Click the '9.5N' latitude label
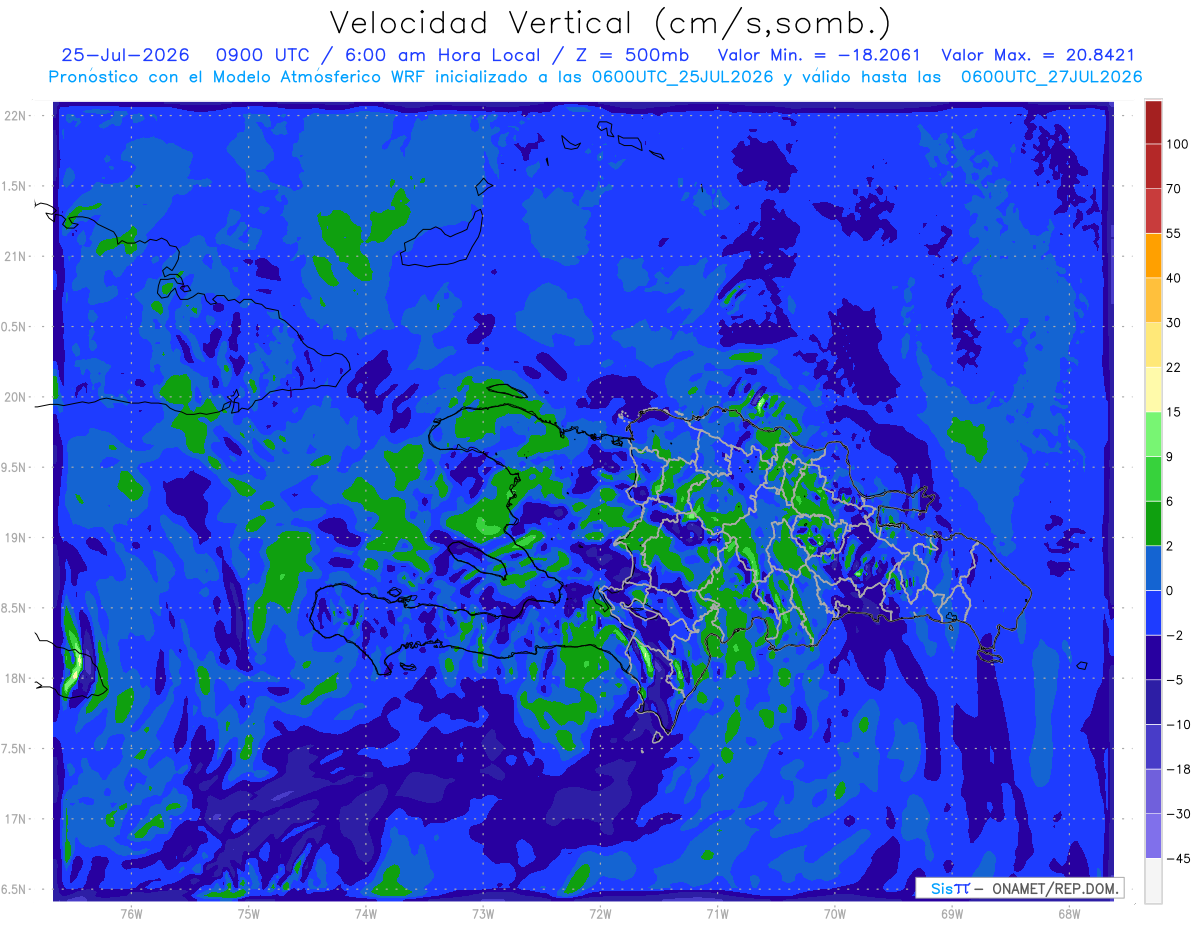The height and width of the screenshot is (927, 1200). (15, 467)
